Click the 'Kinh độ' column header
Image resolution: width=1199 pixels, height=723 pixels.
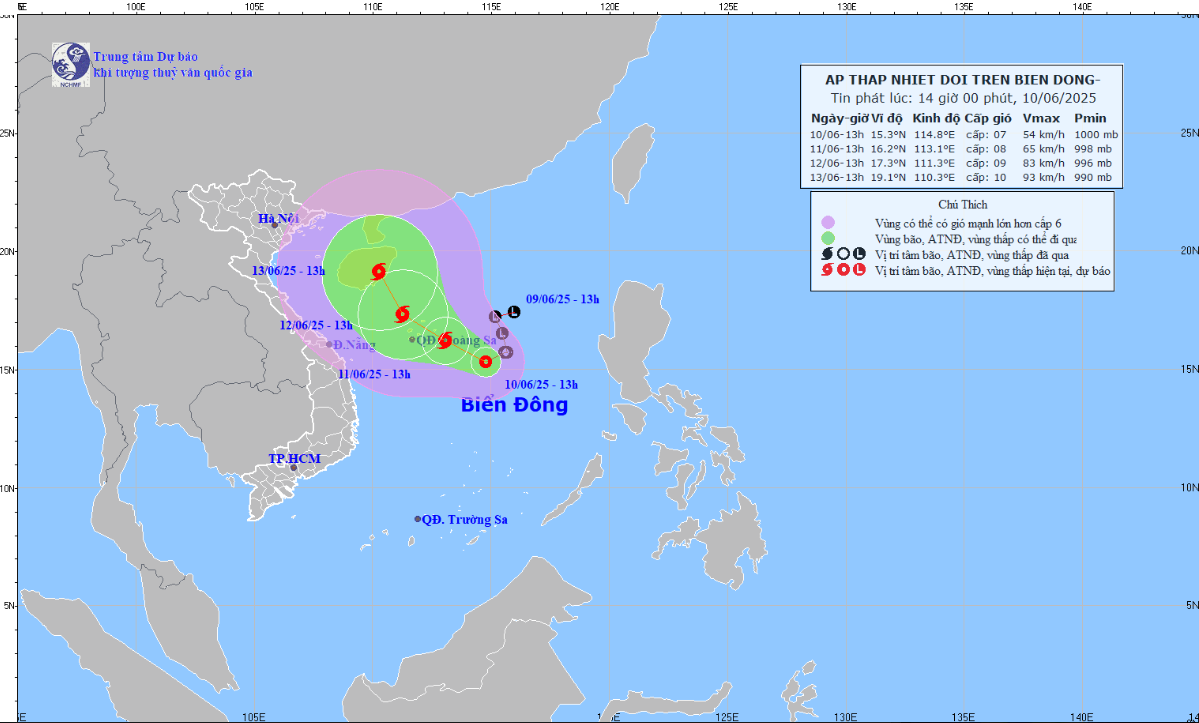click(x=936, y=118)
